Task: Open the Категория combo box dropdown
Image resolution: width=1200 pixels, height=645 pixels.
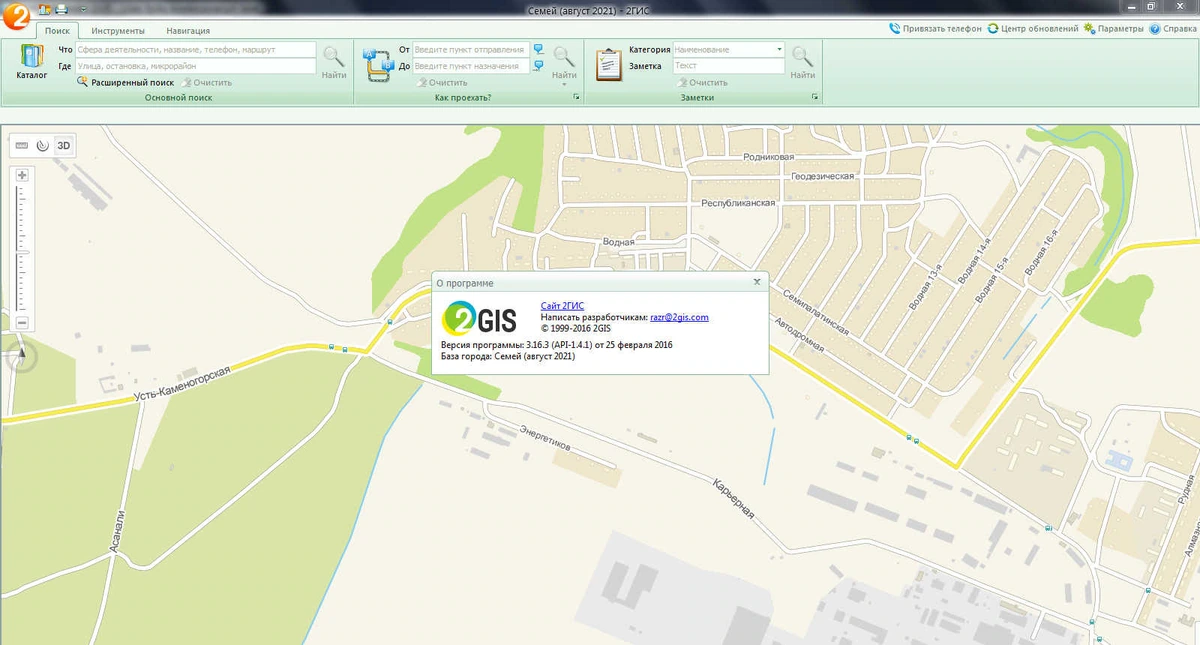Action: (x=779, y=49)
